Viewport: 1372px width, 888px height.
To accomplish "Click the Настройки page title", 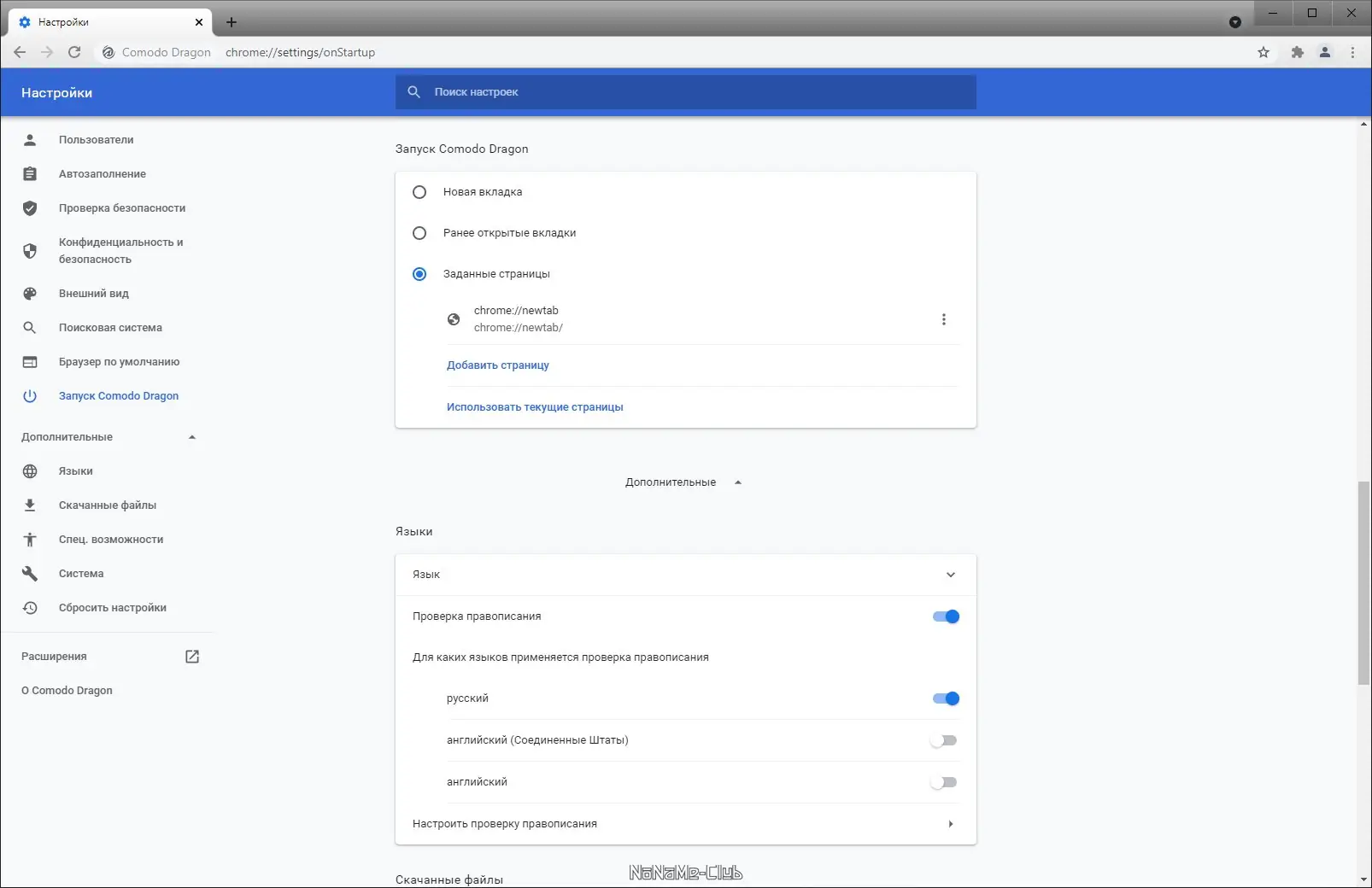I will tap(56, 92).
